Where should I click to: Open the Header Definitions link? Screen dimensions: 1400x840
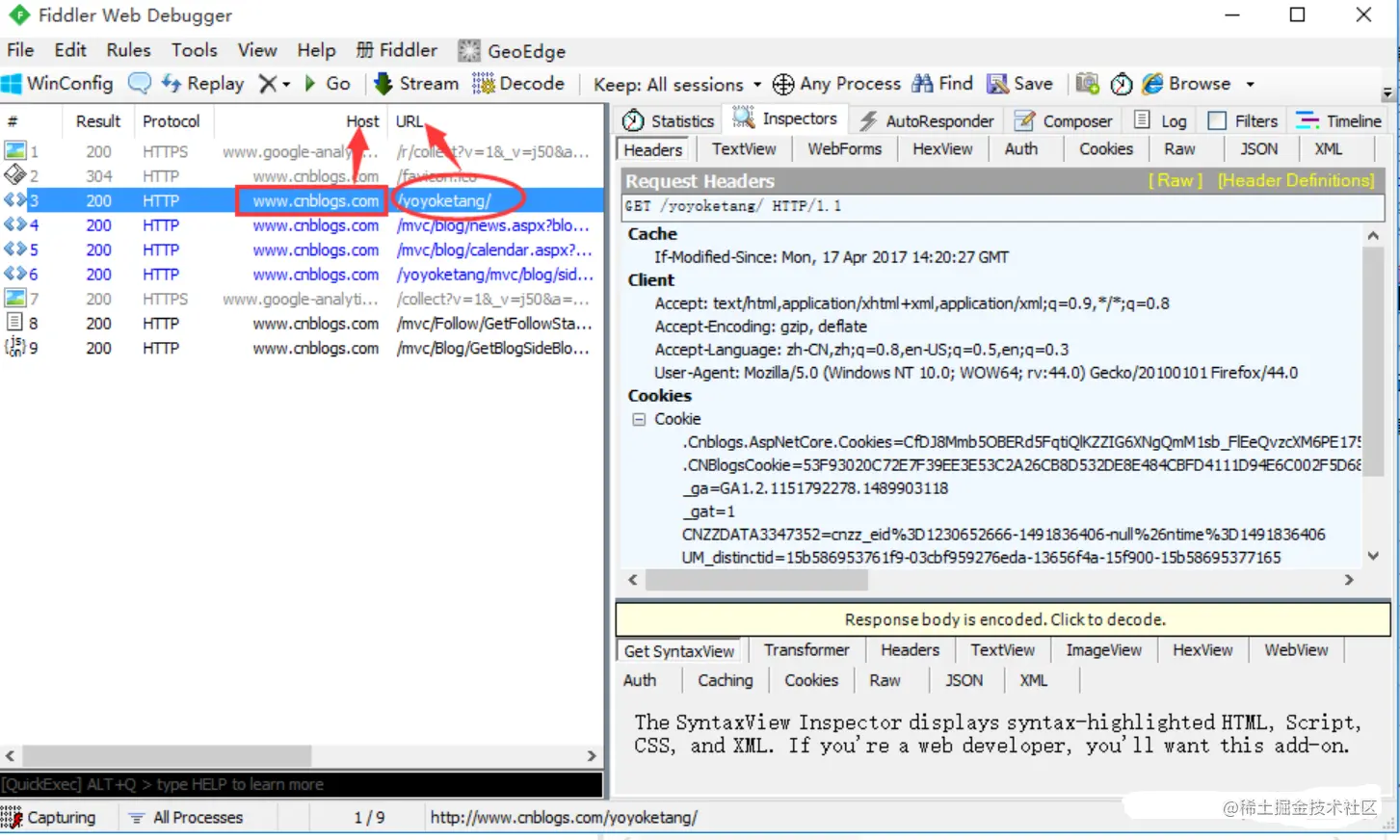click(1296, 180)
